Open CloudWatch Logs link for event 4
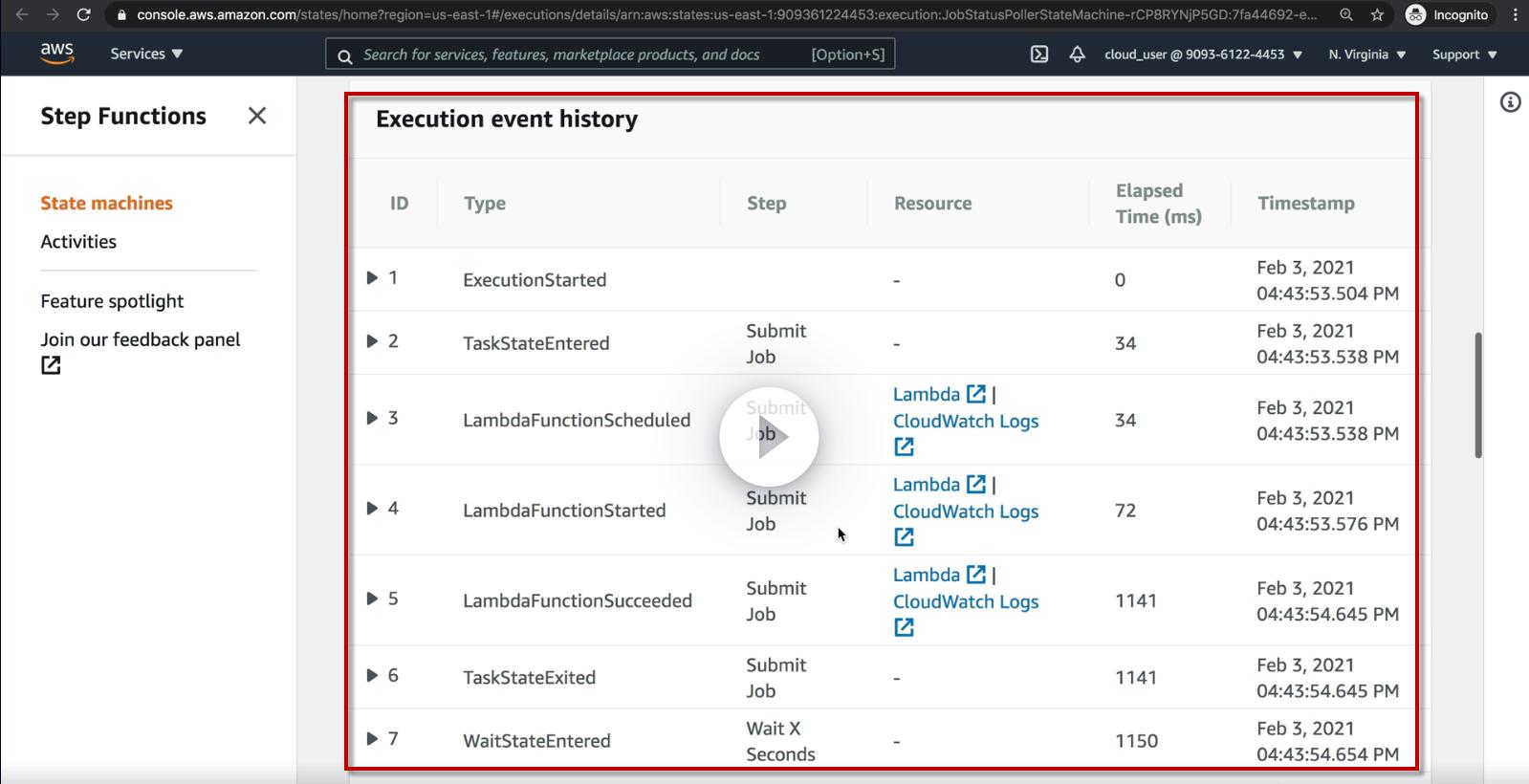Screen dimensions: 1529x784 tap(965, 512)
